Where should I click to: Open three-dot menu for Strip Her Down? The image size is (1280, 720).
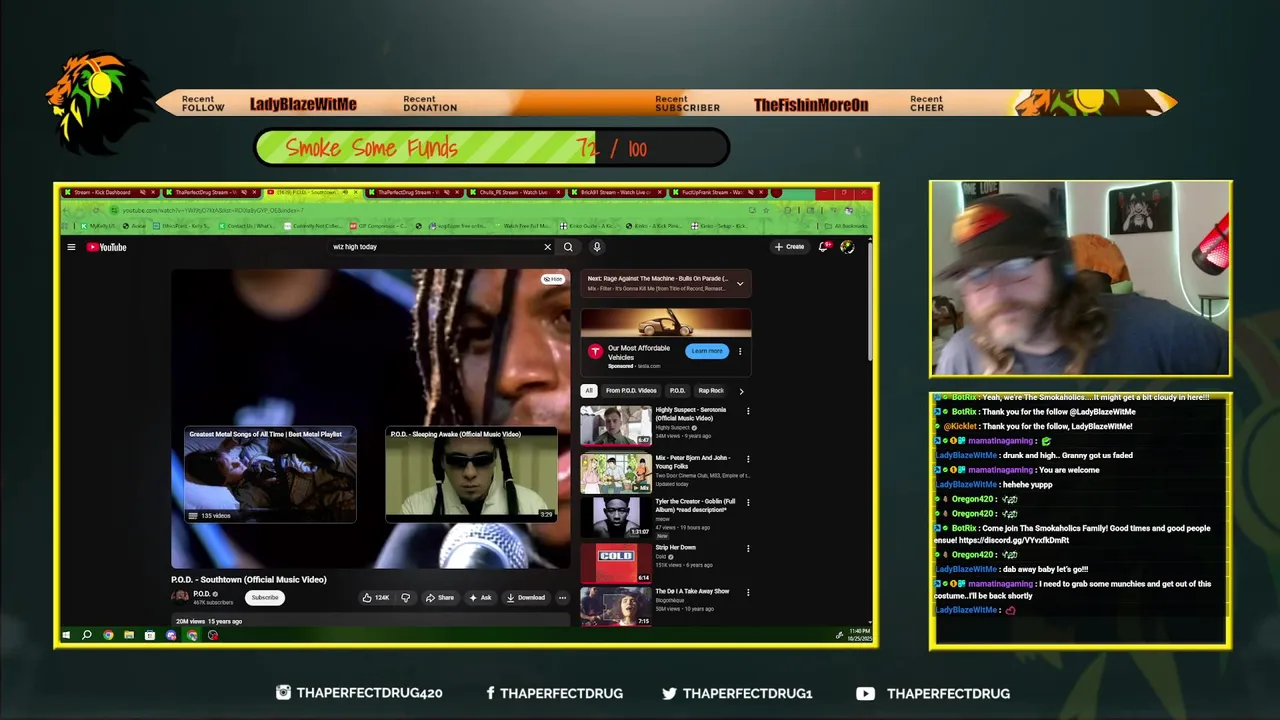(x=748, y=548)
